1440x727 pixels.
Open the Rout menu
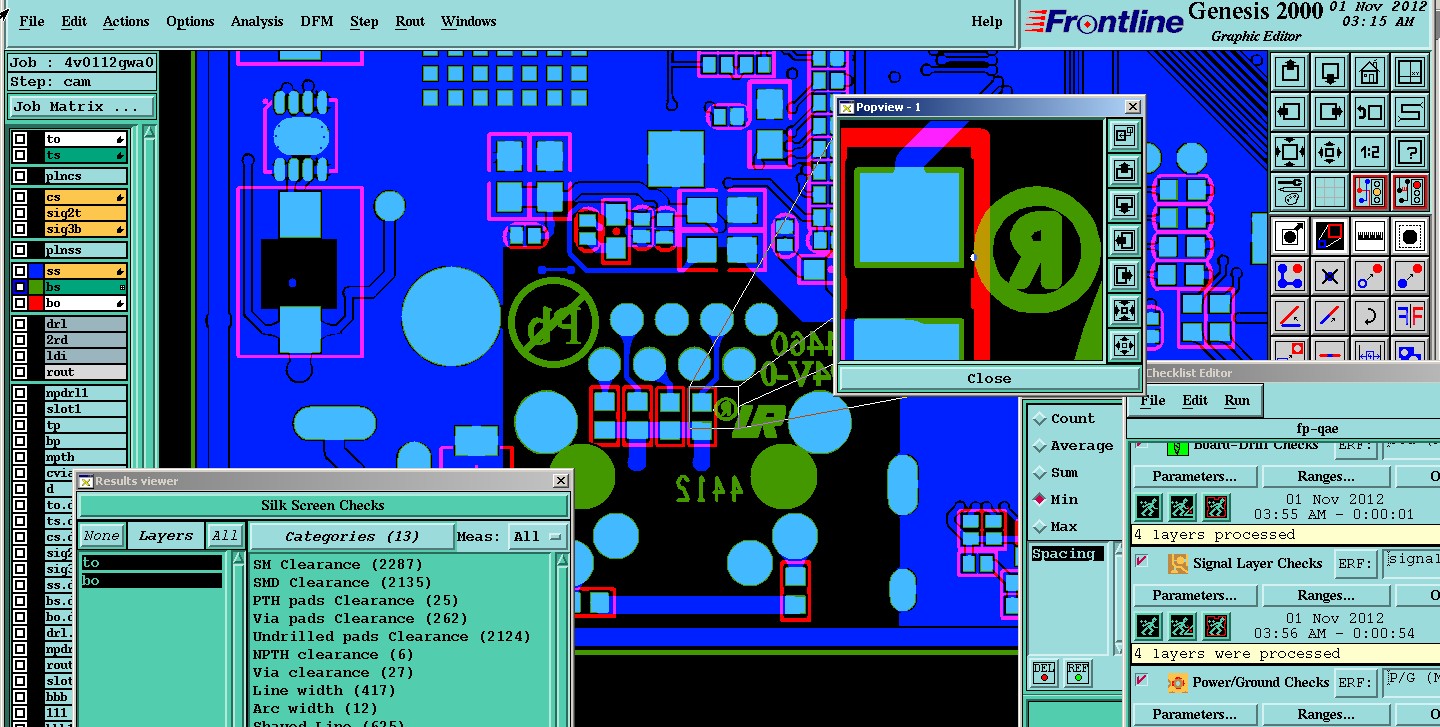[x=410, y=21]
